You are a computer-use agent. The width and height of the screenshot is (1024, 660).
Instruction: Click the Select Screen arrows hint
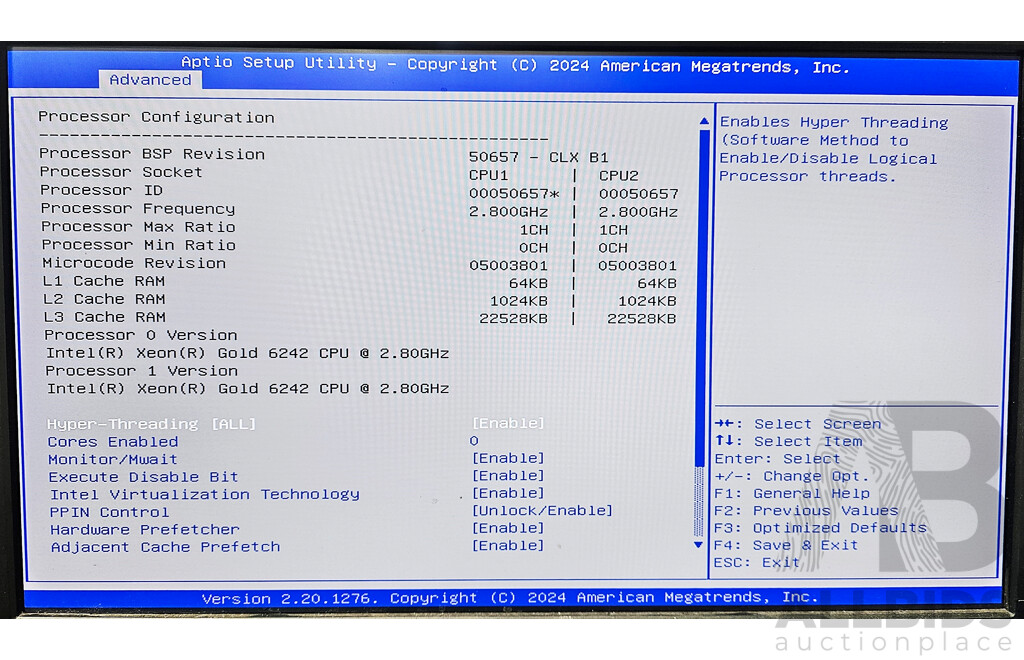point(798,424)
